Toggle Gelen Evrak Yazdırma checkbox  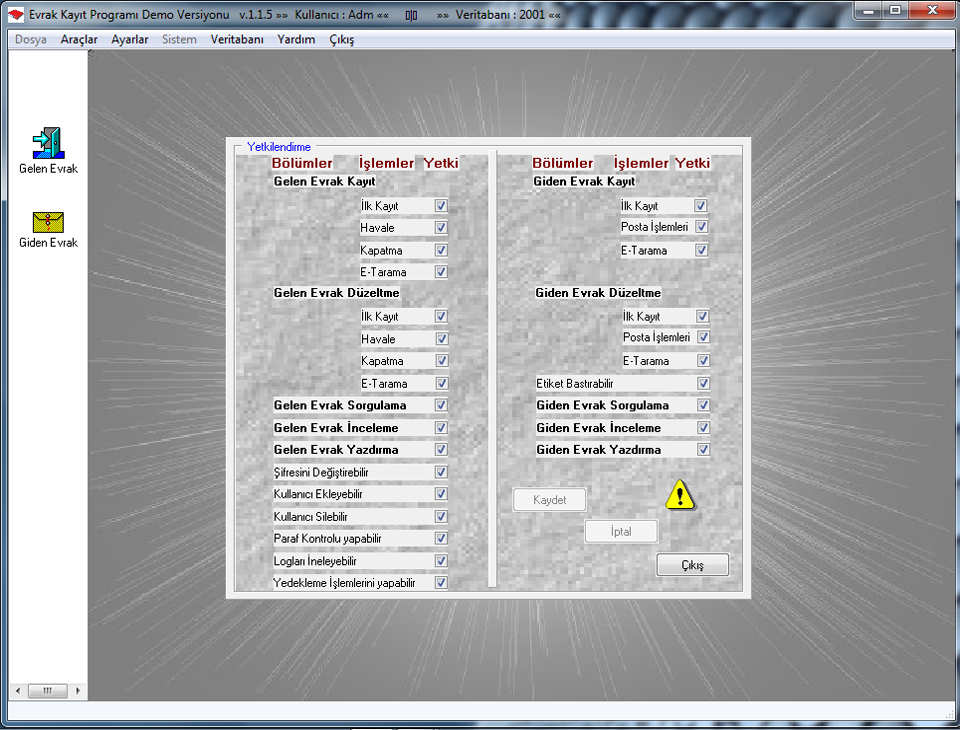[x=441, y=450]
